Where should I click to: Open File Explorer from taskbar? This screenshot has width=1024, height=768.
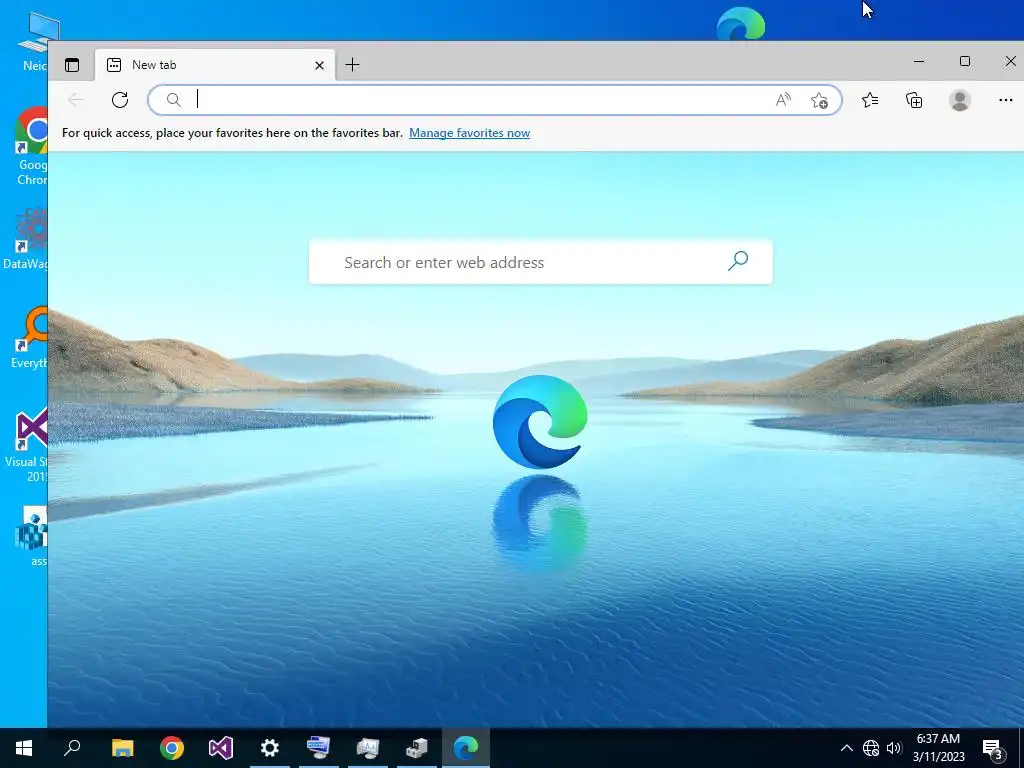point(122,748)
